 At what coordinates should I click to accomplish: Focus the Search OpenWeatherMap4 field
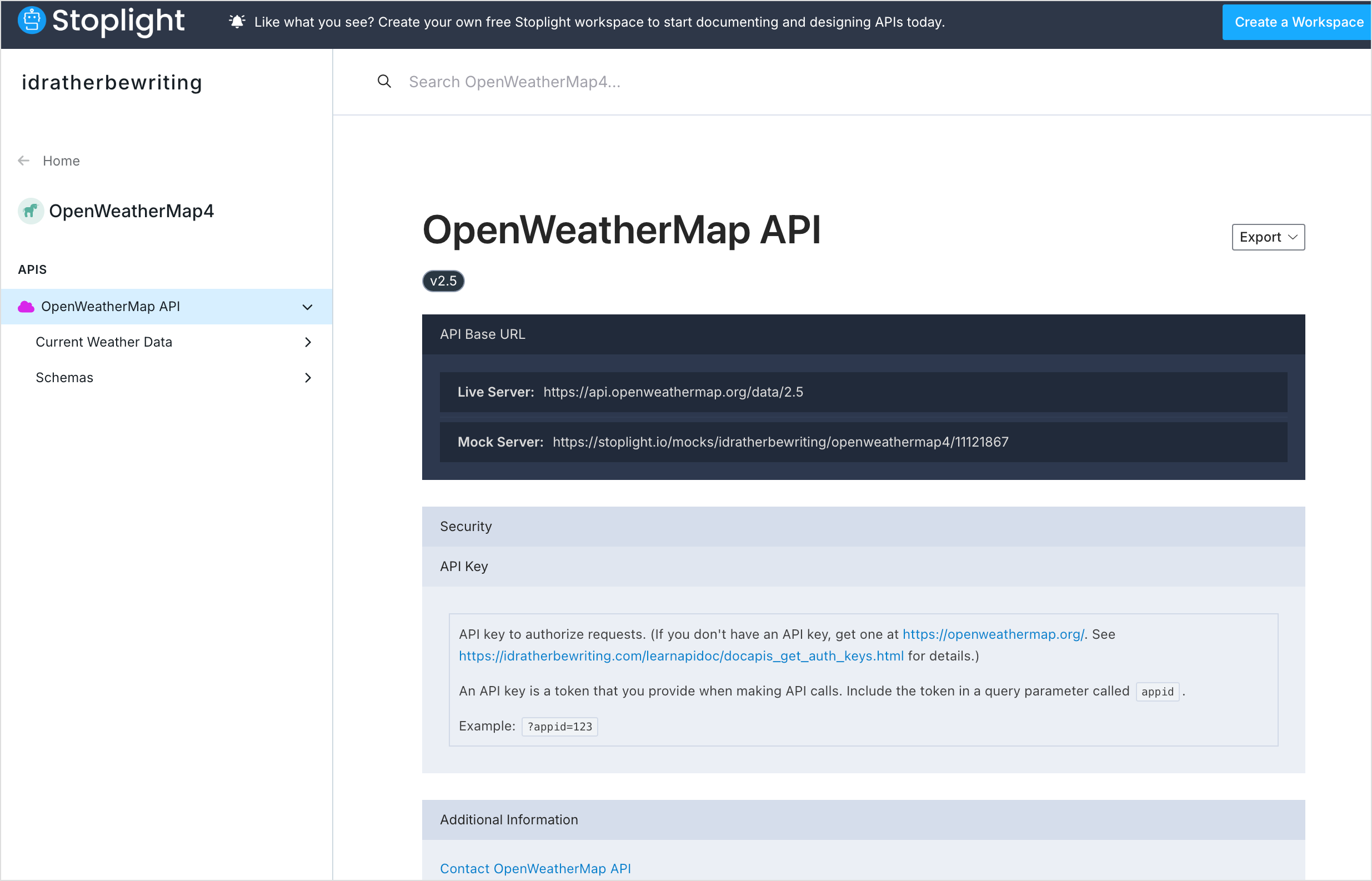[515, 82]
